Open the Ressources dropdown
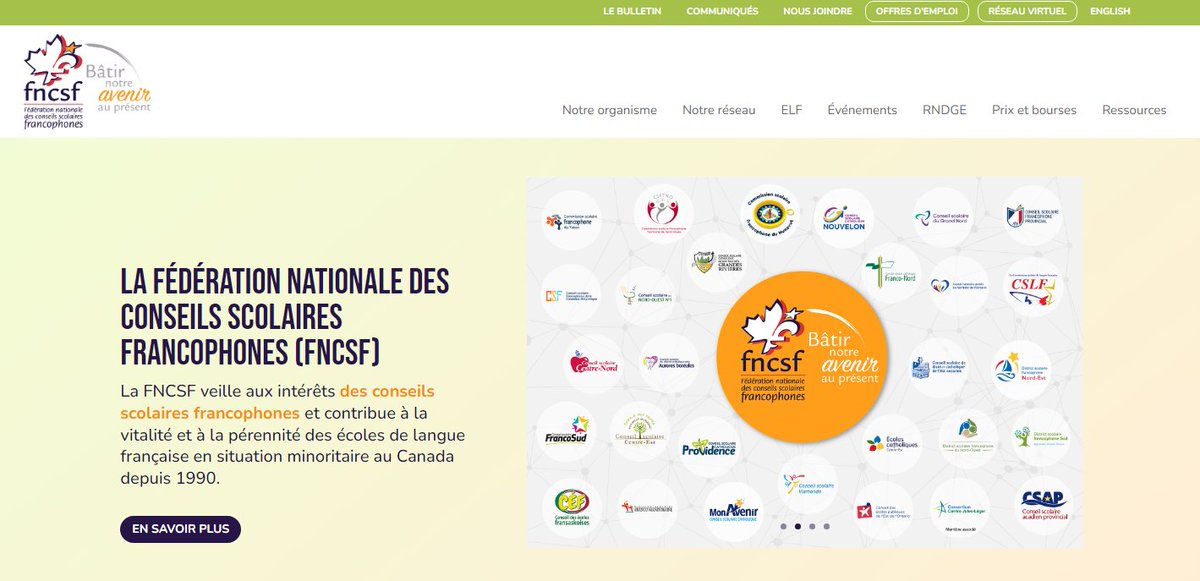 [x=1134, y=109]
